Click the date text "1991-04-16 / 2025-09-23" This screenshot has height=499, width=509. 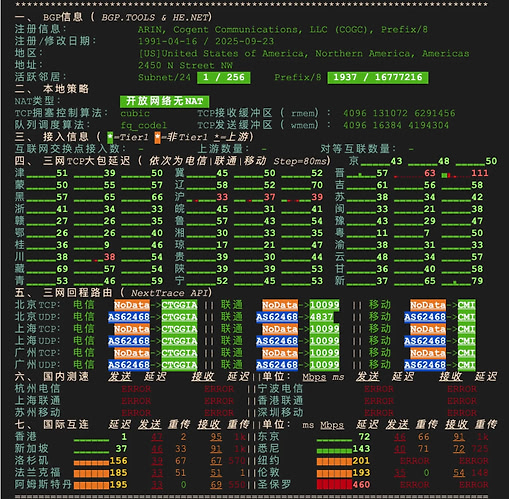tap(206, 41)
